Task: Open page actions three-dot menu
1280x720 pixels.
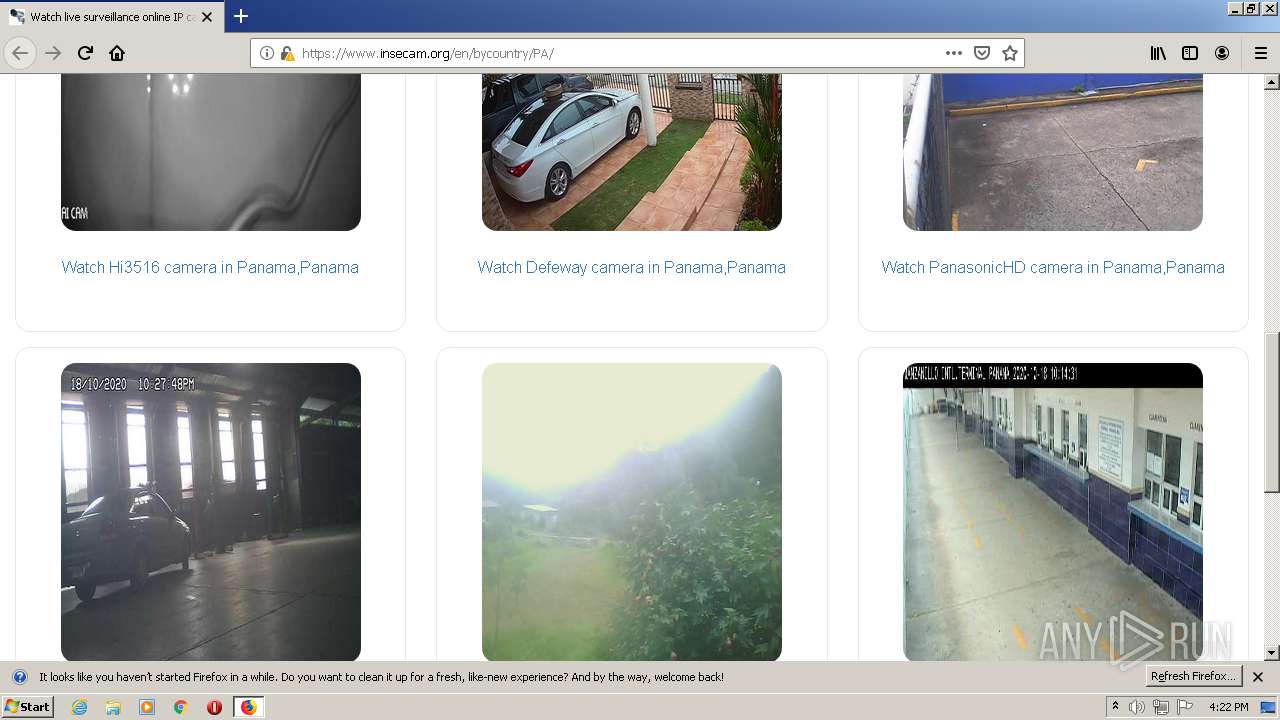Action: point(953,53)
